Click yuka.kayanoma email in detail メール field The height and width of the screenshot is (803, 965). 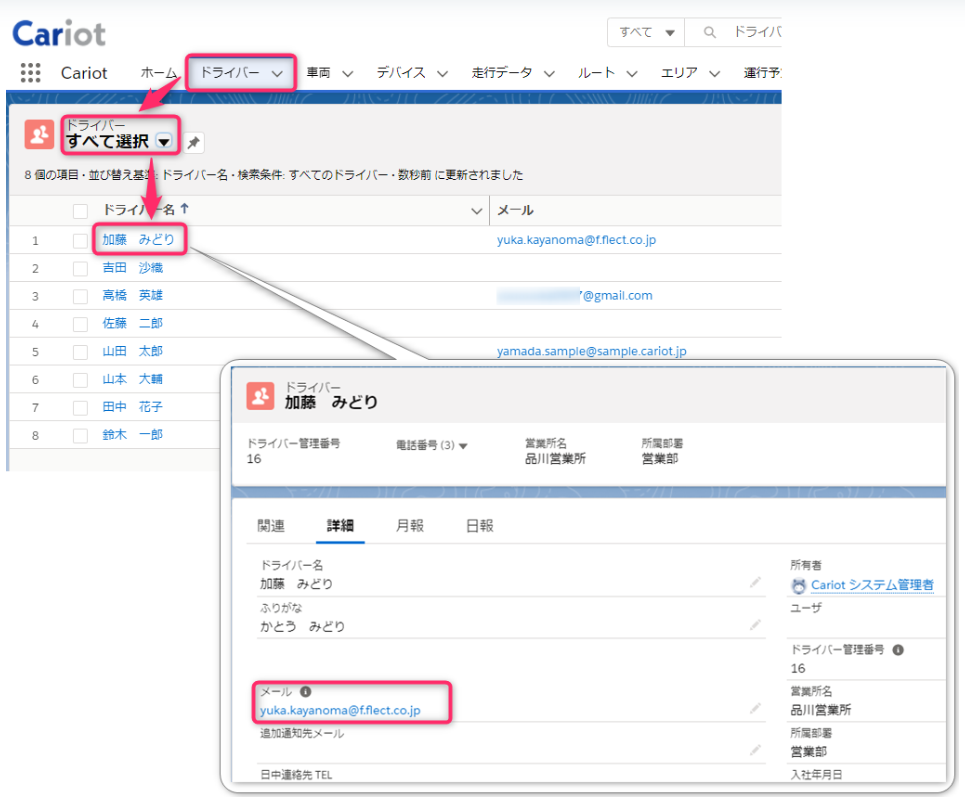[x=340, y=711]
